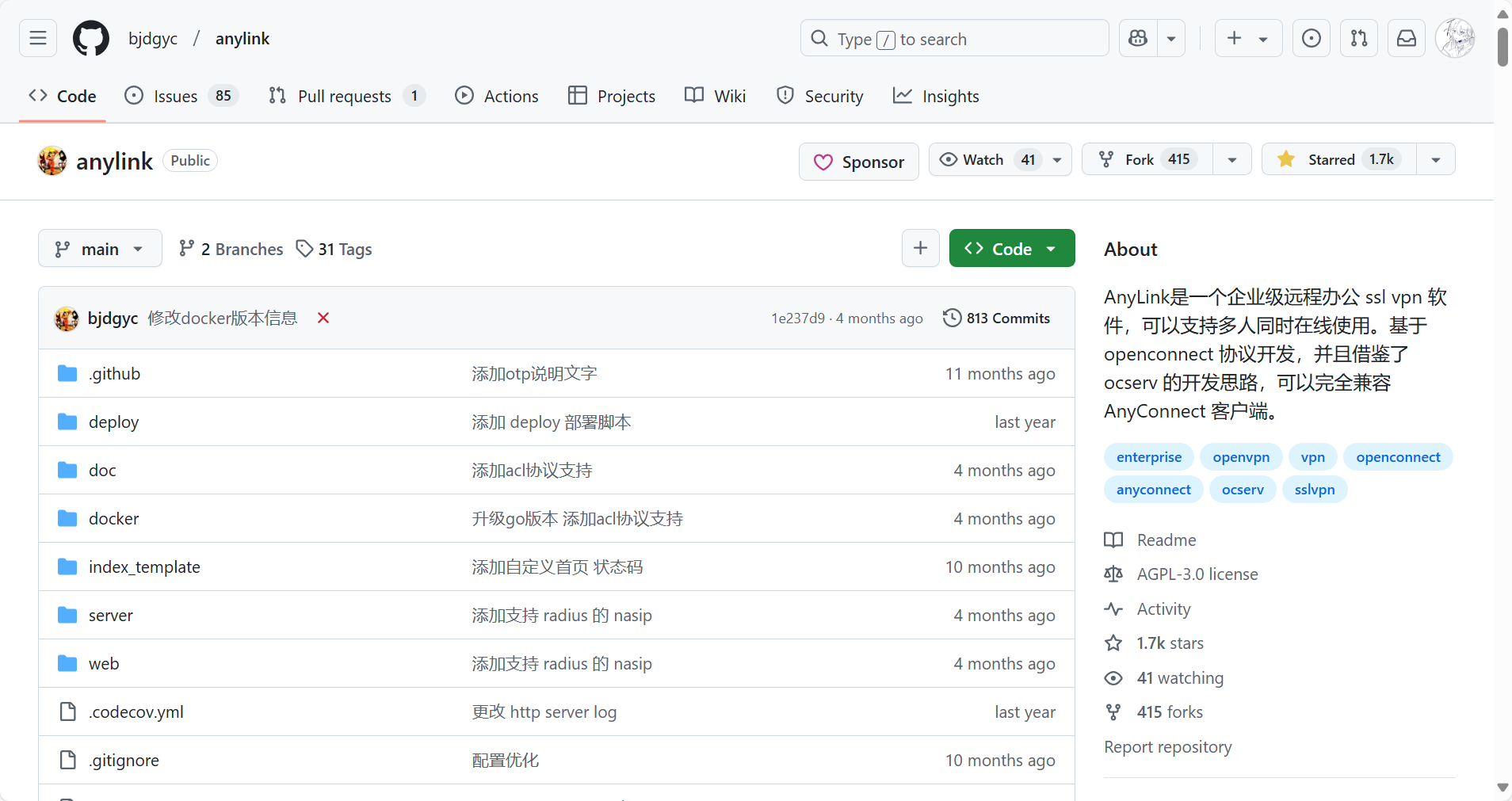Open the user avatar profile menu
This screenshot has height=801, width=1512.
pos(1455,38)
